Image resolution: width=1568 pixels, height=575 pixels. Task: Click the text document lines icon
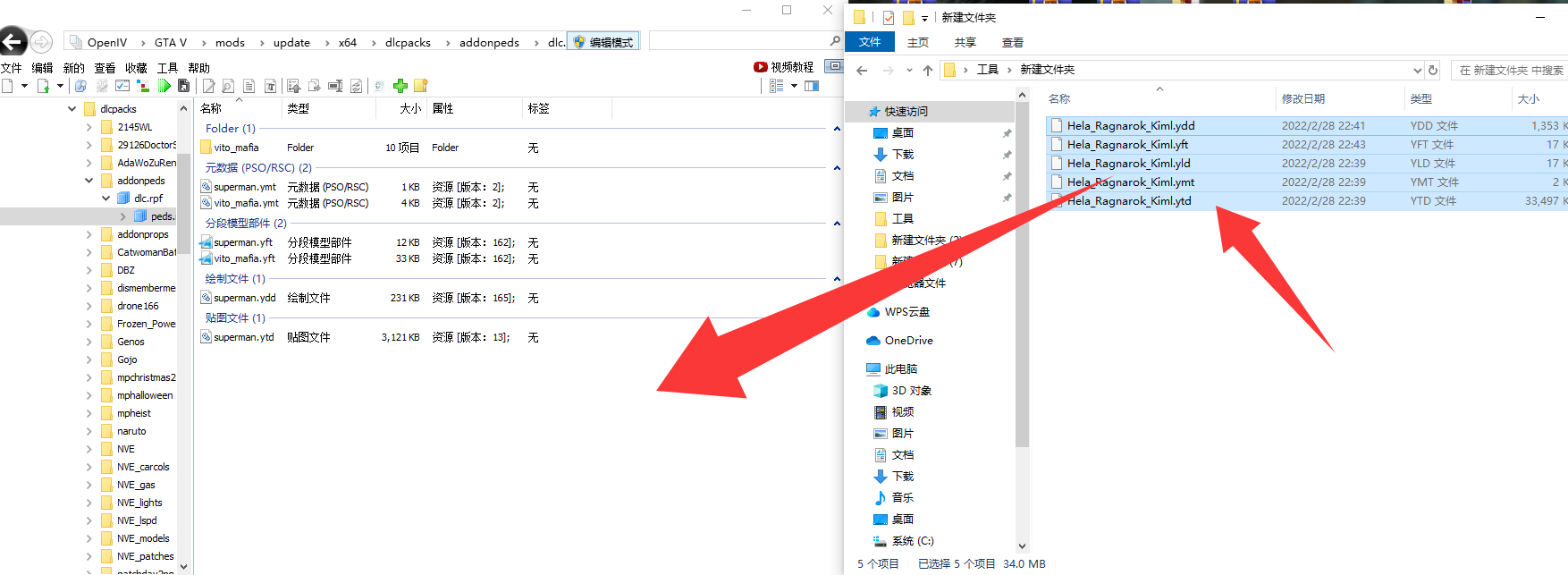pos(249,86)
